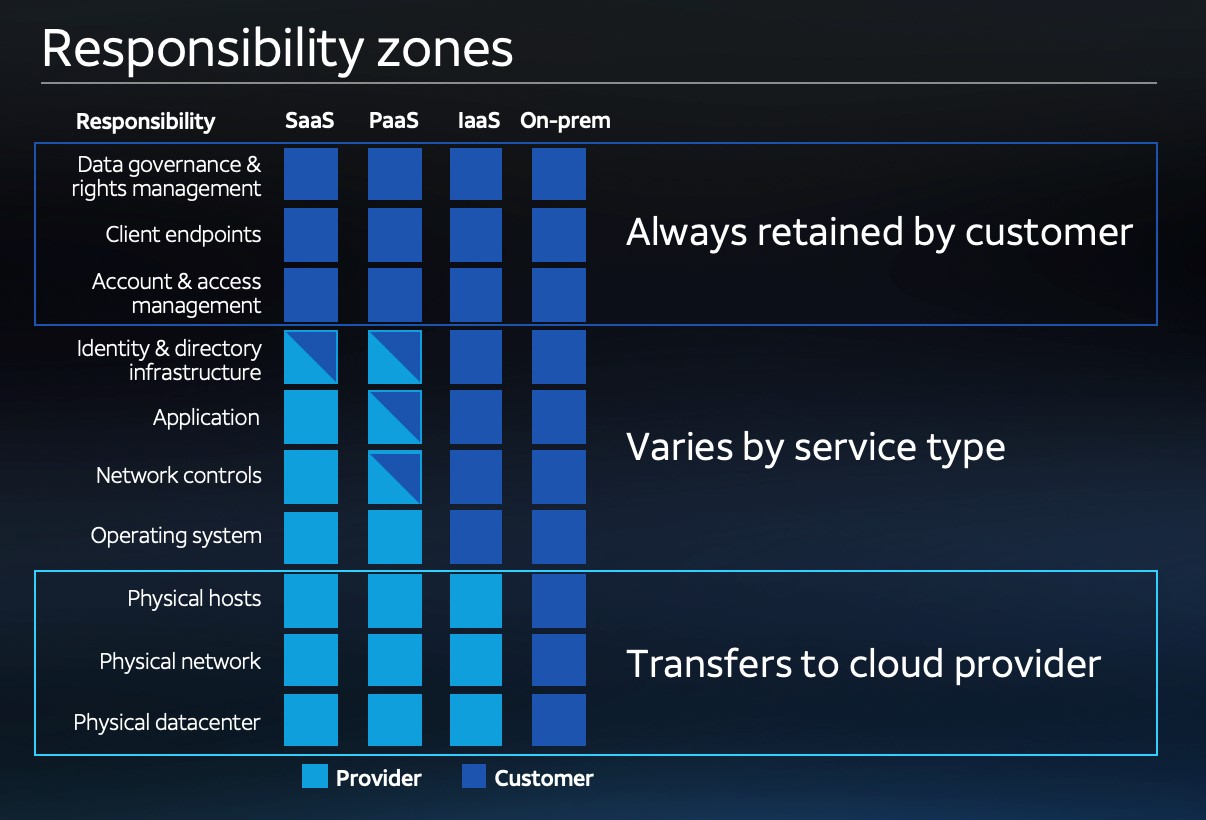Click the On-prem square for Client endpoints
The height and width of the screenshot is (820, 1206).
[x=559, y=234]
